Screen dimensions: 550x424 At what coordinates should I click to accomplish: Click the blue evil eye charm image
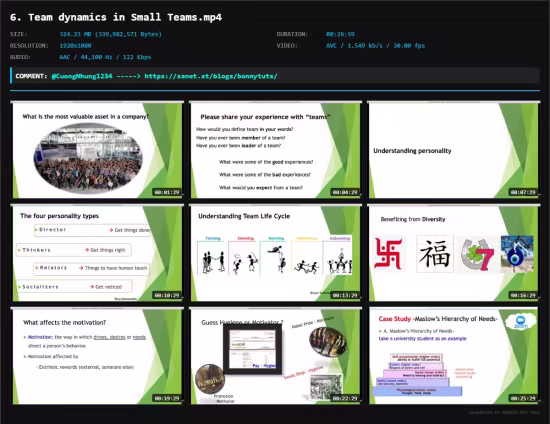517,254
